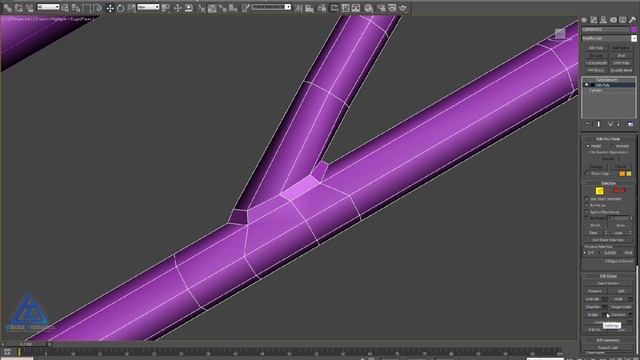Collapse the Edit Geometry rollout header
Screen dimensions: 640x360
(608, 340)
